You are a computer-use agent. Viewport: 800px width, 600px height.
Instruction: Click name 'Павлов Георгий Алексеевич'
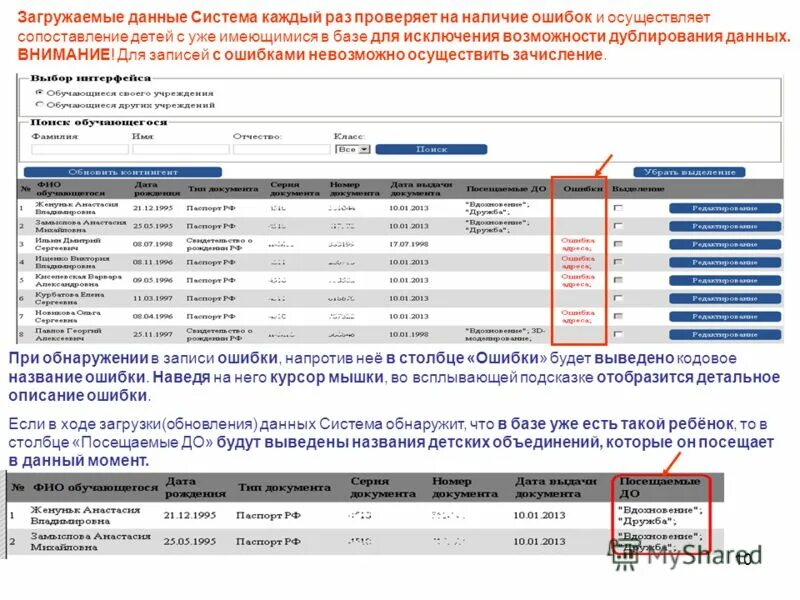[68, 334]
